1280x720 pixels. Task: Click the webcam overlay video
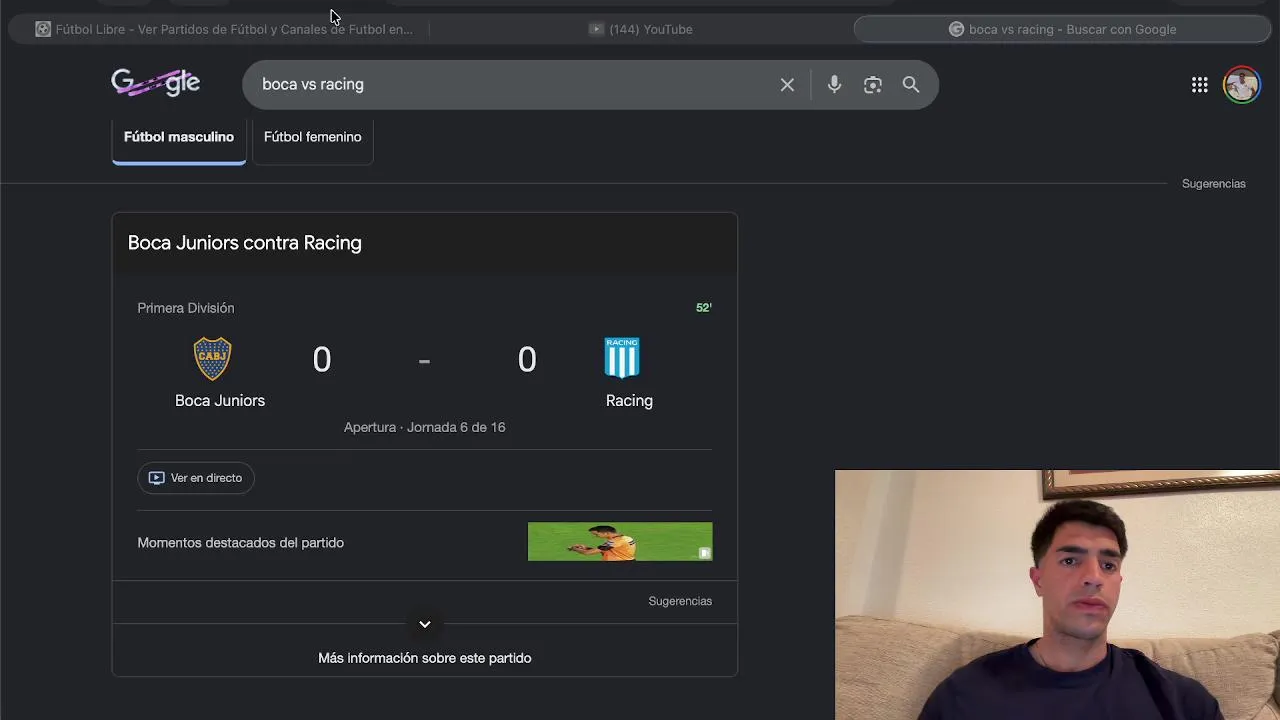point(1057,595)
